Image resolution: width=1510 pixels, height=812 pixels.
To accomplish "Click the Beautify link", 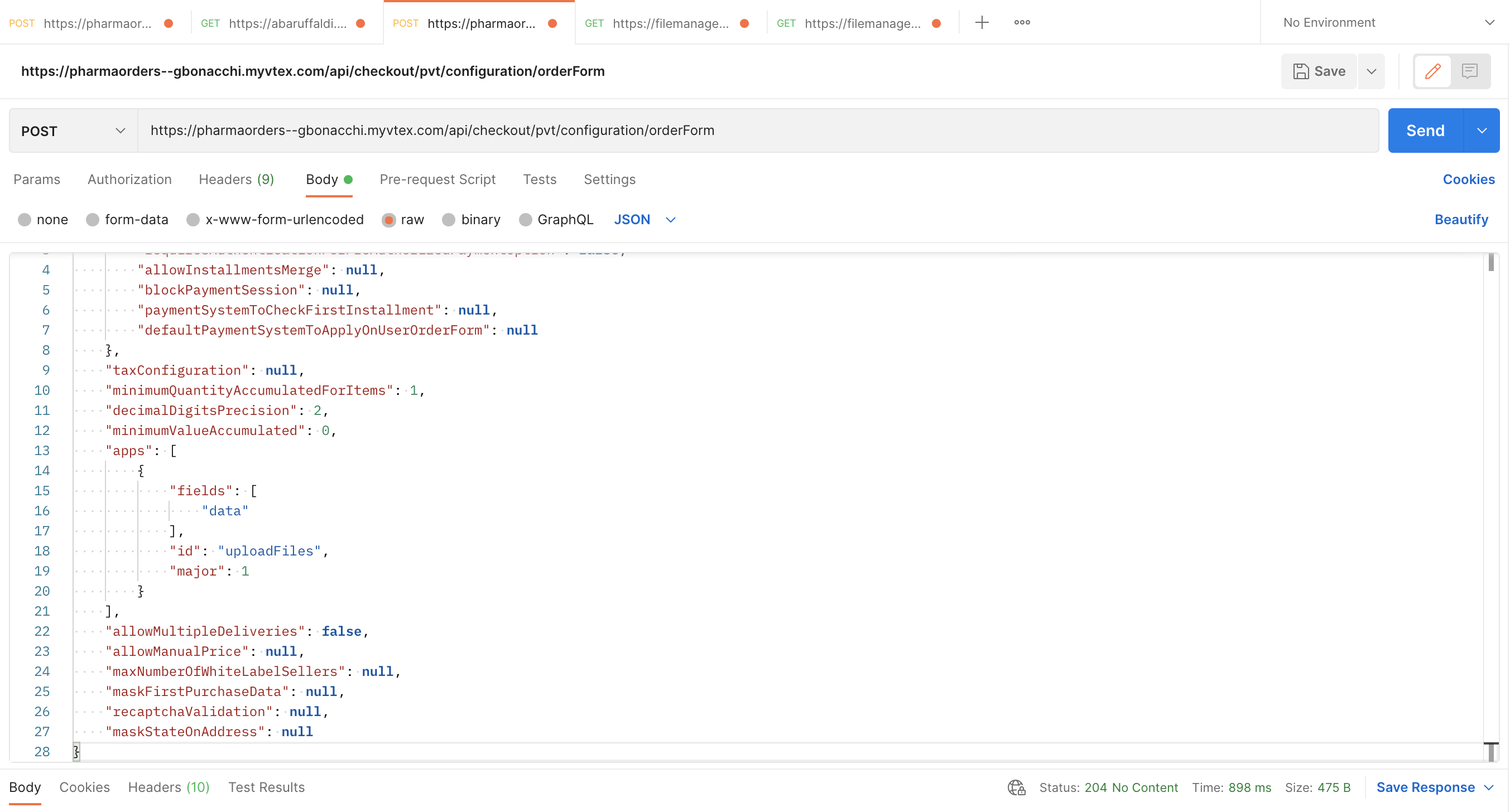I will (1461, 220).
